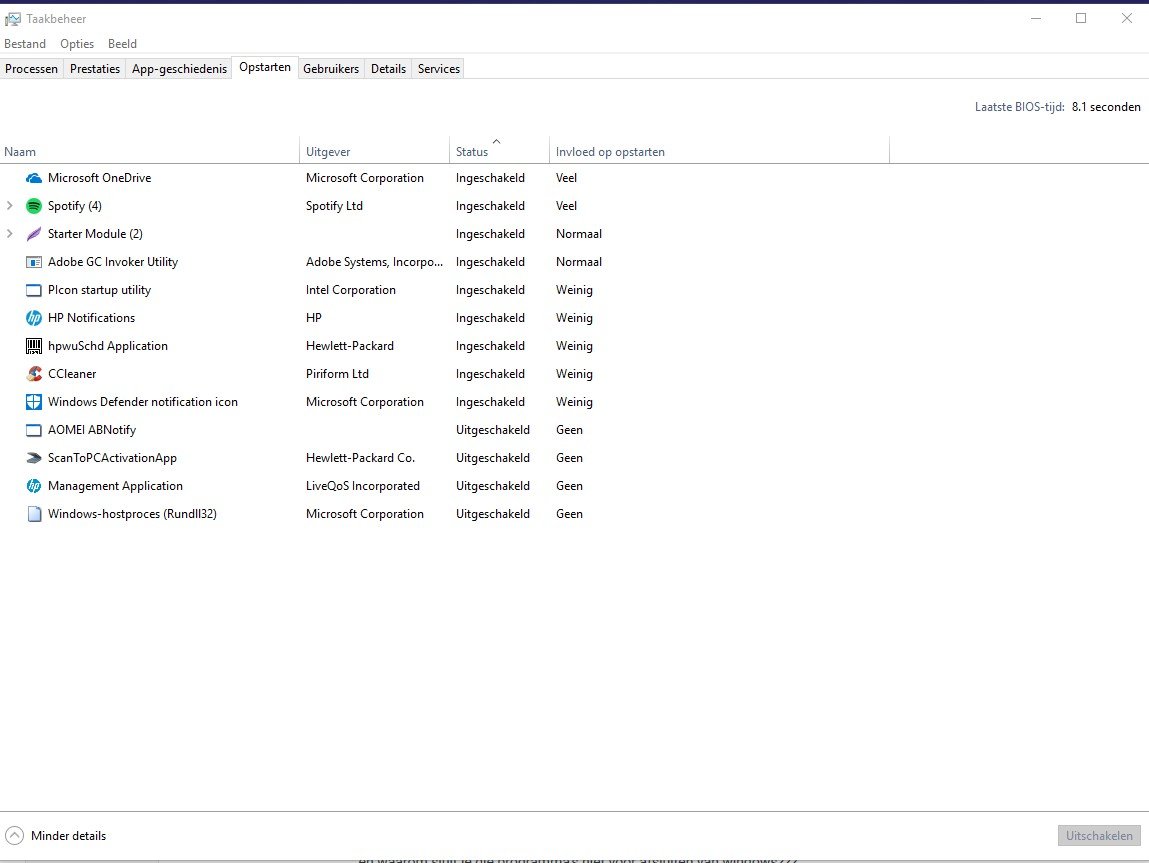Click Piriform Ltd publisher cell
Screen dimensions: 1149x863
coord(337,374)
